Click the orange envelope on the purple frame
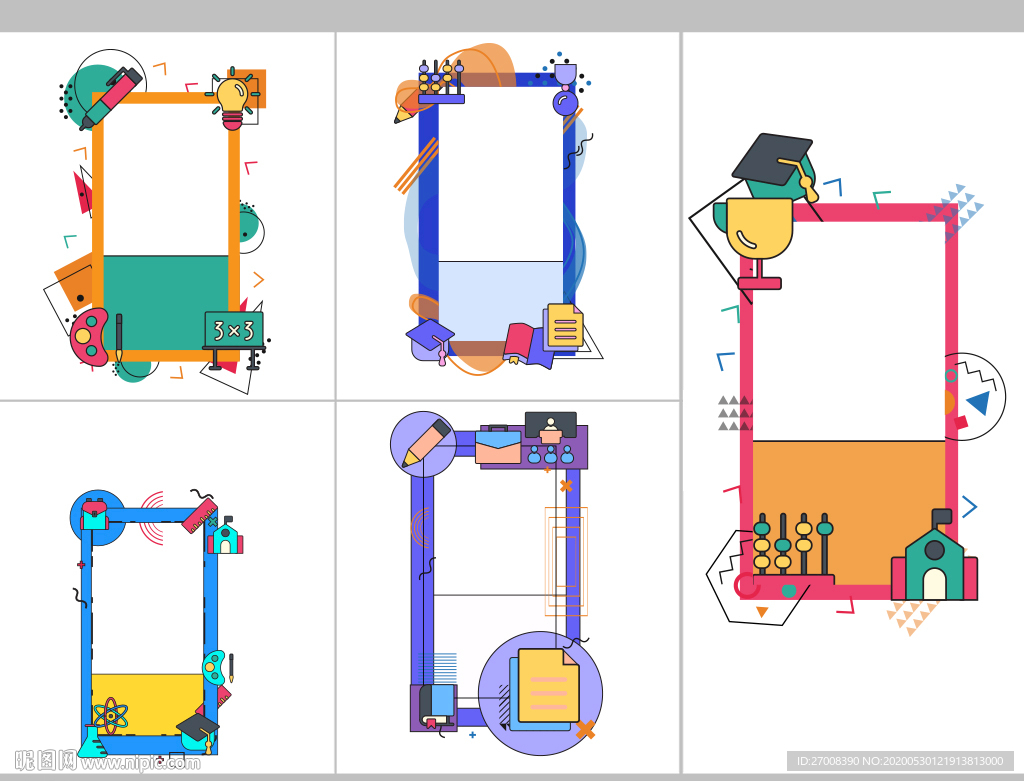Screen dimensions: 1024x781 (x=498, y=446)
